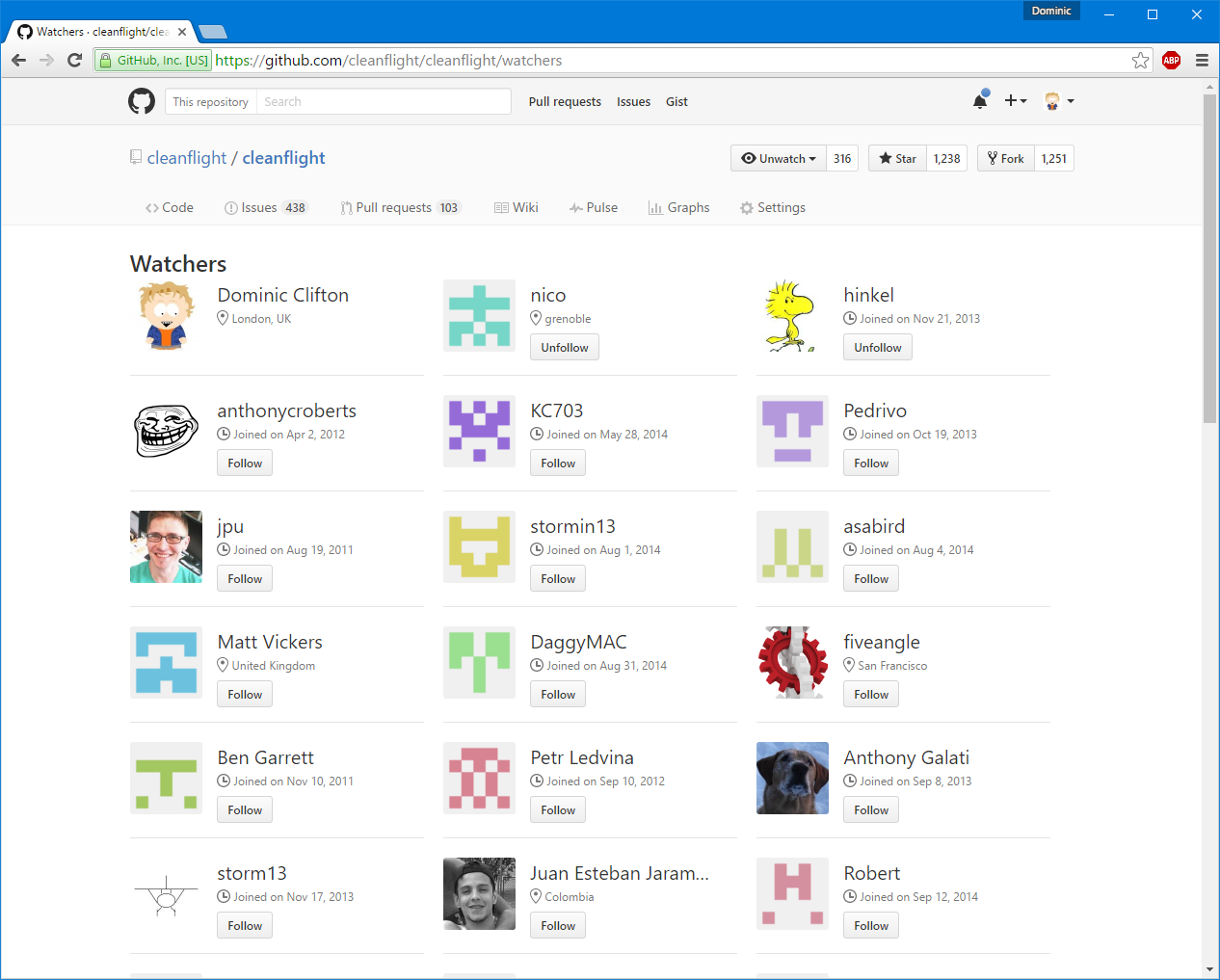1220x980 pixels.
Task: Follow user storm13
Action: click(245, 926)
